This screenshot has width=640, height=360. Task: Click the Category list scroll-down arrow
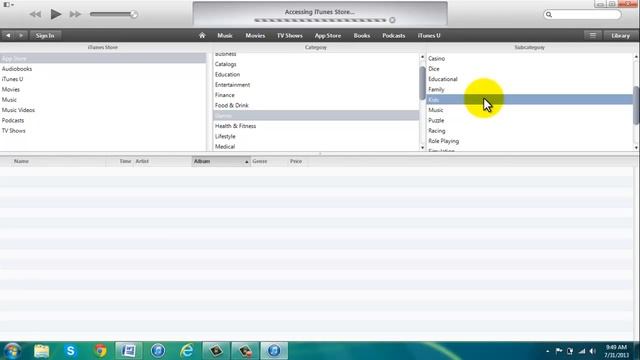coord(422,148)
